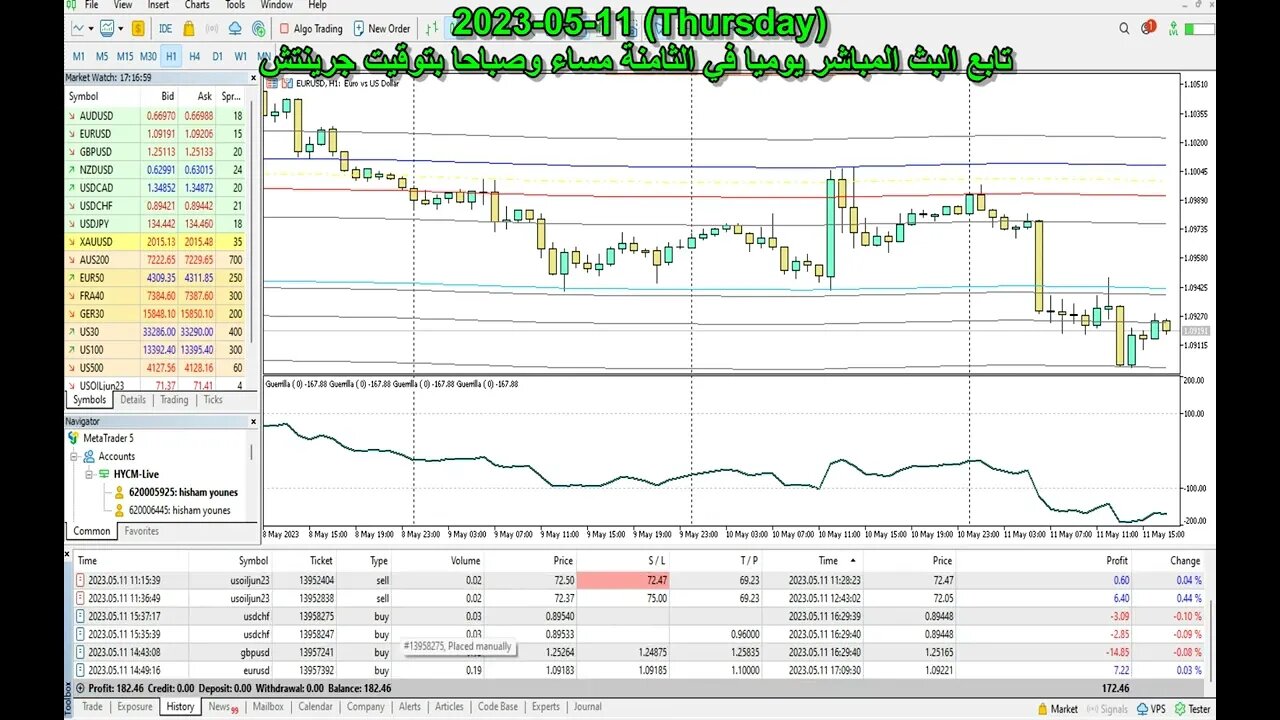The height and width of the screenshot is (720, 1280).
Task: Click the yellow dollar symbol icon
Action: tap(138, 29)
